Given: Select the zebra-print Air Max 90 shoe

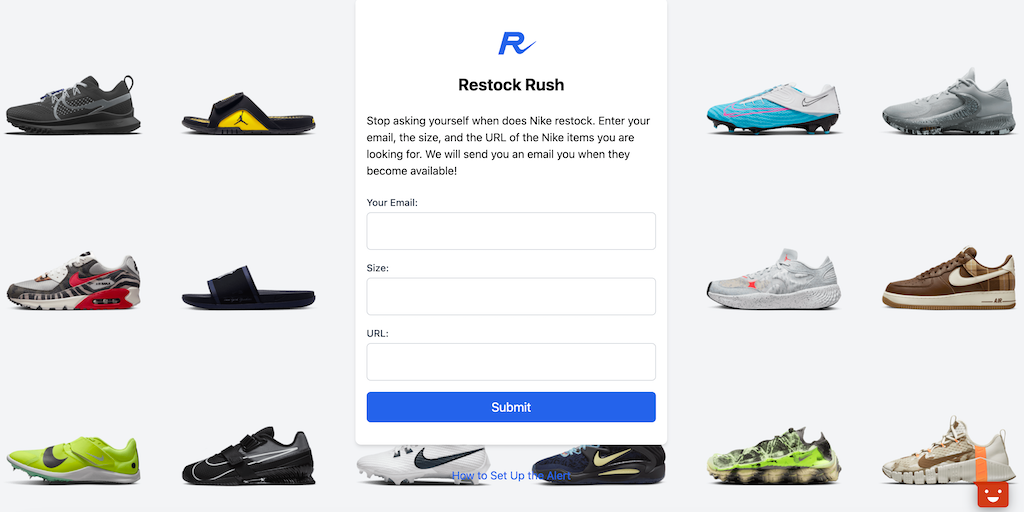Looking at the screenshot, I should 73,281.
